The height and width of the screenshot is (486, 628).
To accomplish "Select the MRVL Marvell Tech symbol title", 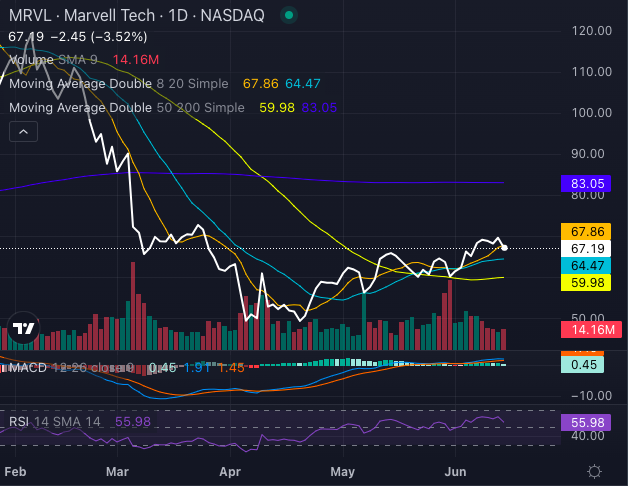I will click(x=137, y=16).
